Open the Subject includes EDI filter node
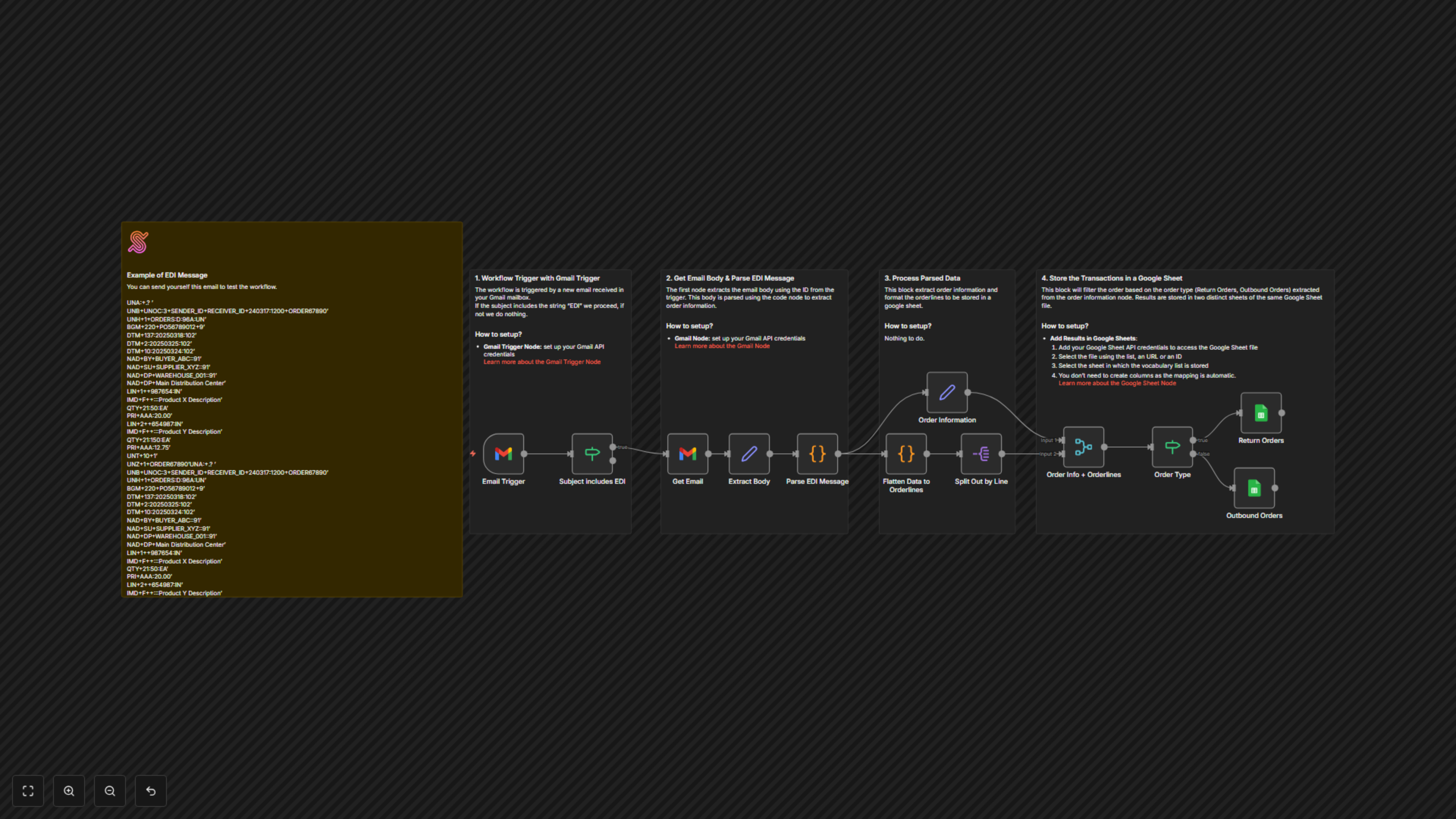This screenshot has height=819, width=1456. [591, 453]
